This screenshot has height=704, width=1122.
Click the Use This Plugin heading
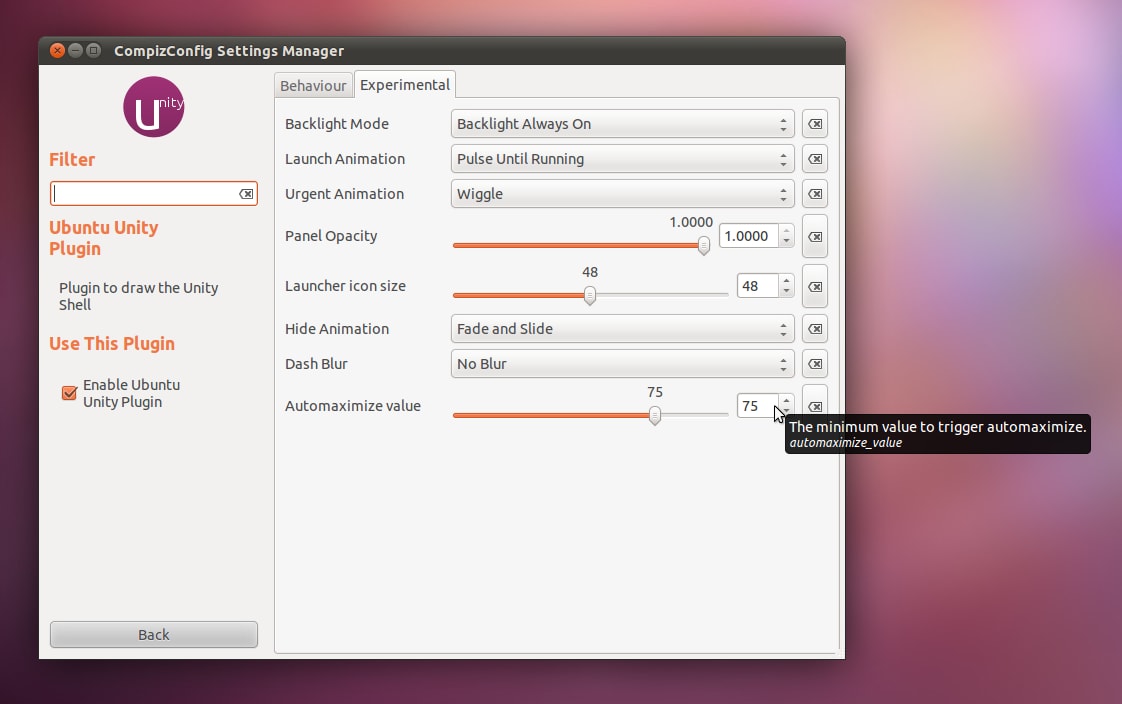112,344
